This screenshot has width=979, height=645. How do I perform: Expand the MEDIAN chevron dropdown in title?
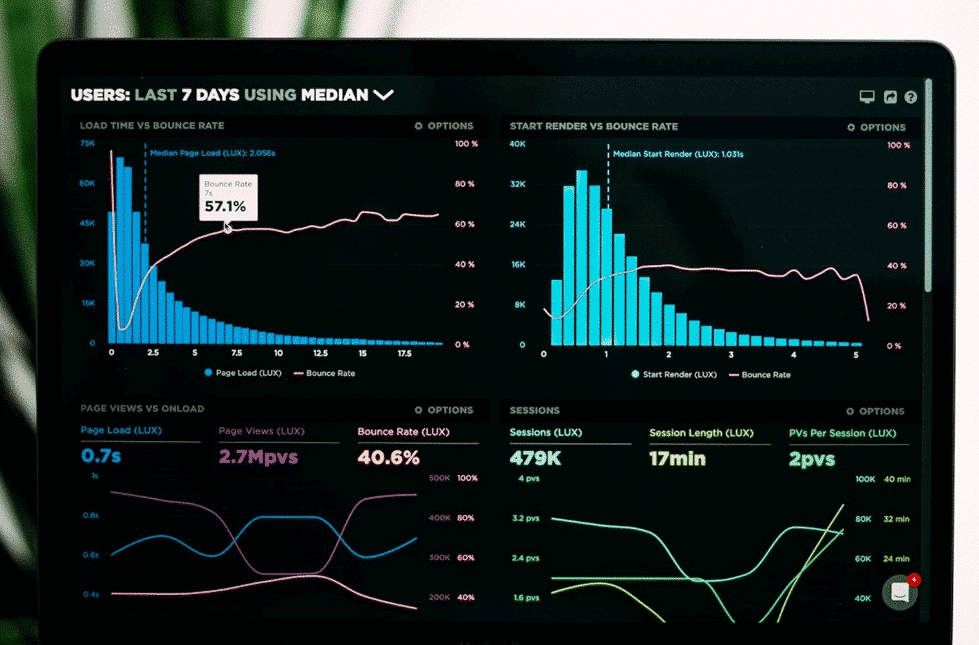[383, 95]
